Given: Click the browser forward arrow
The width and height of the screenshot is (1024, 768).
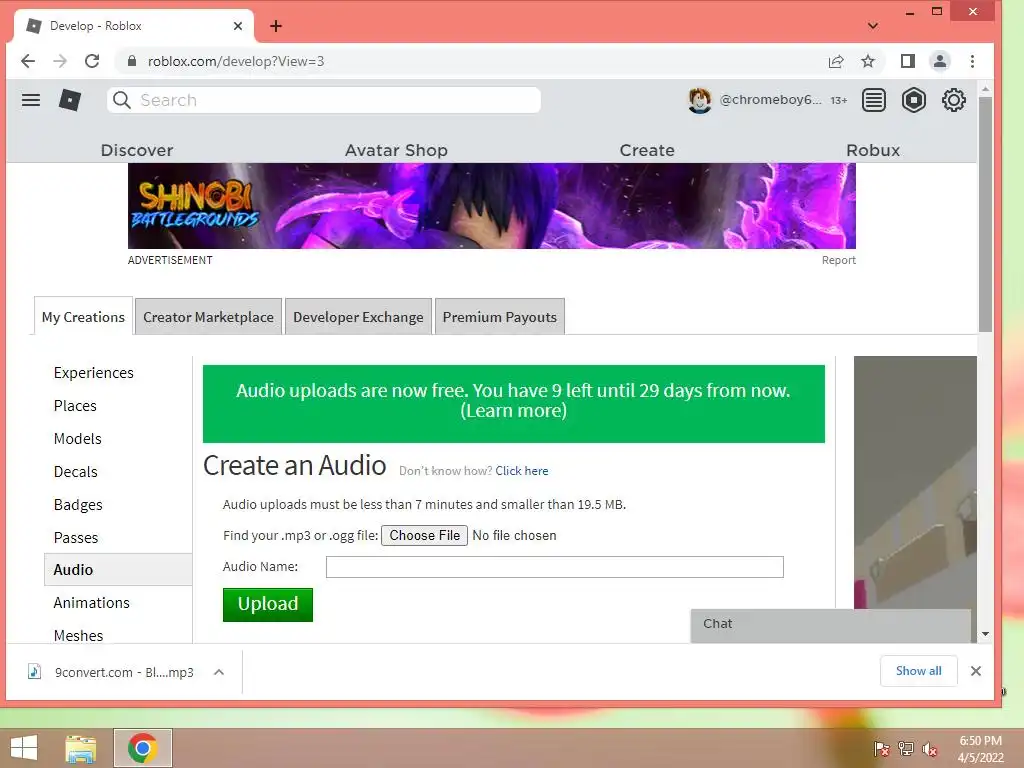Looking at the screenshot, I should click(60, 61).
